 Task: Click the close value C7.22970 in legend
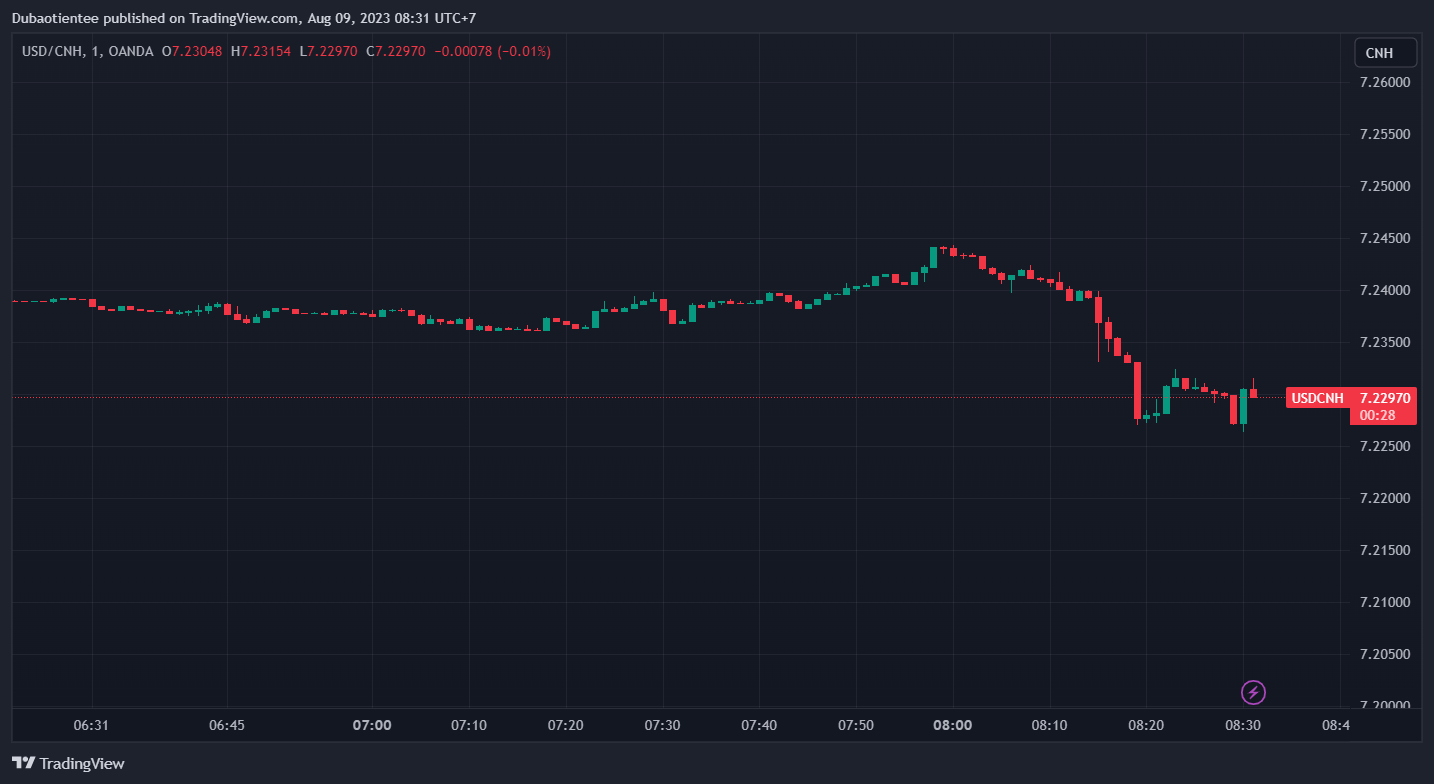click(x=397, y=51)
